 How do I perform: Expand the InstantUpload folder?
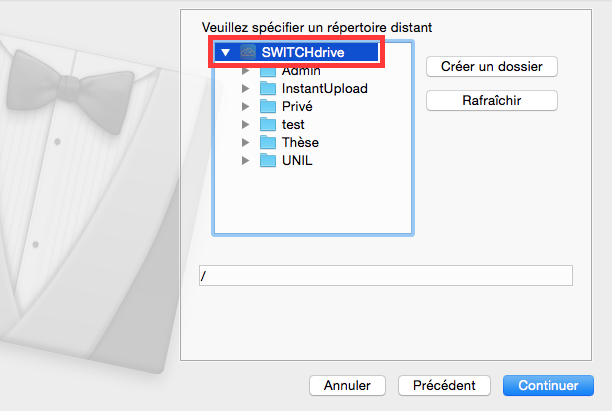coord(246,88)
